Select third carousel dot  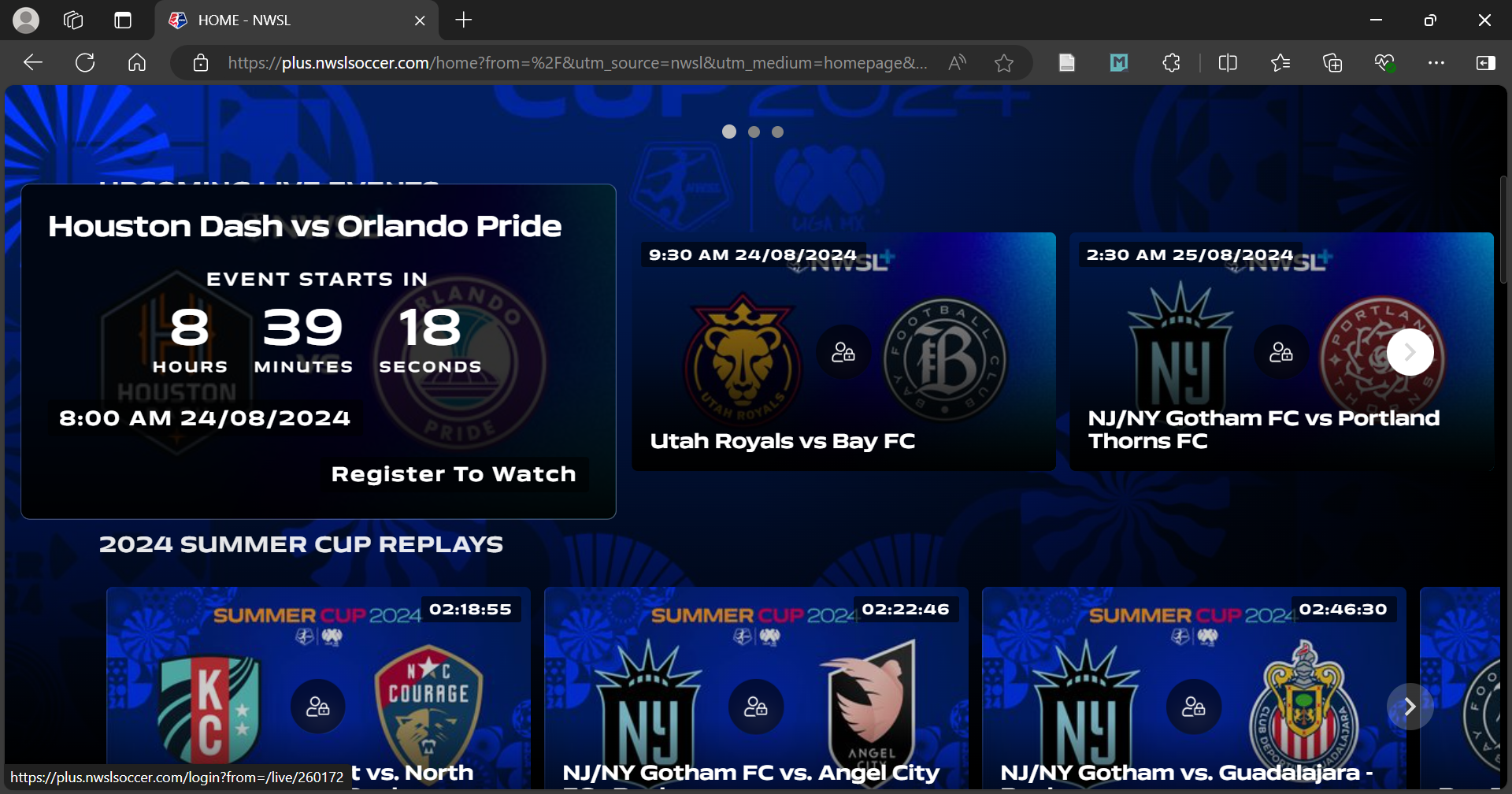tap(778, 132)
